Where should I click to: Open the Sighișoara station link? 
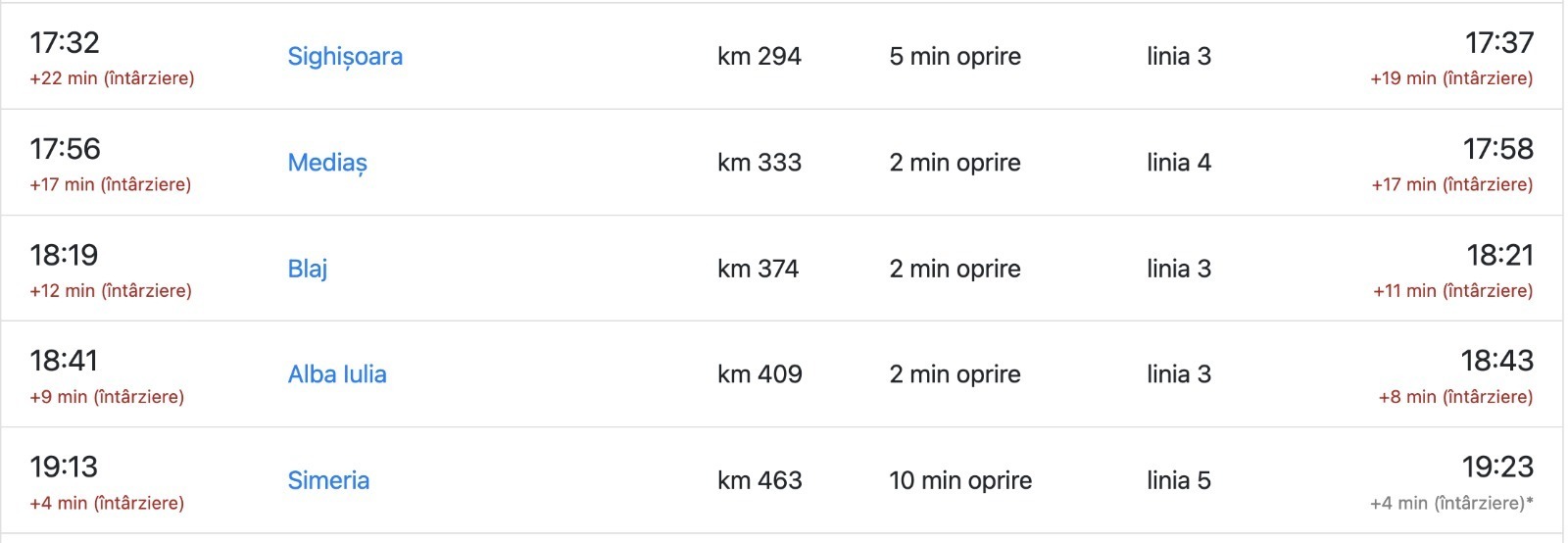click(345, 57)
